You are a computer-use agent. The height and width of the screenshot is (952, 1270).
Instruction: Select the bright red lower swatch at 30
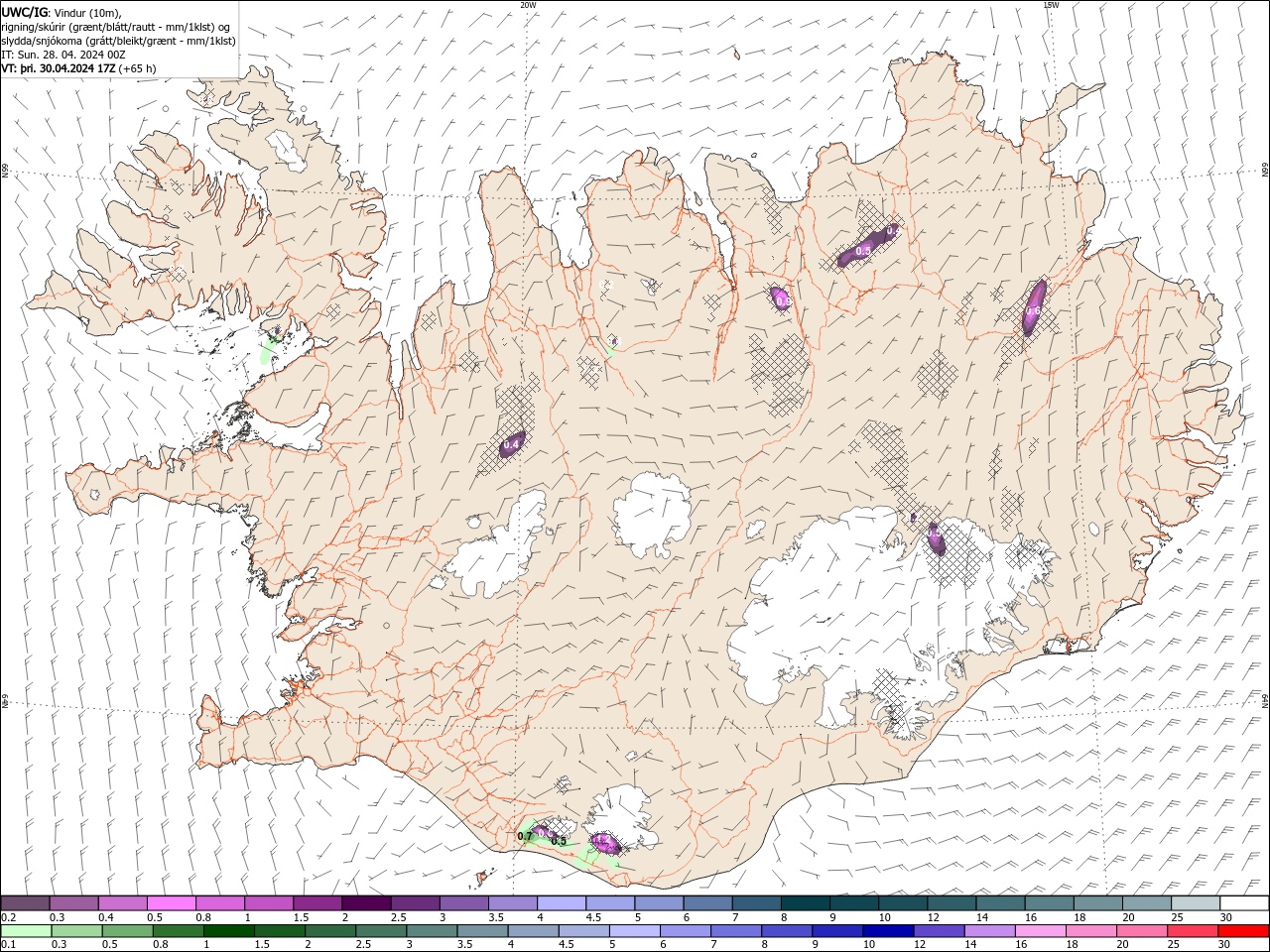click(x=1242, y=931)
